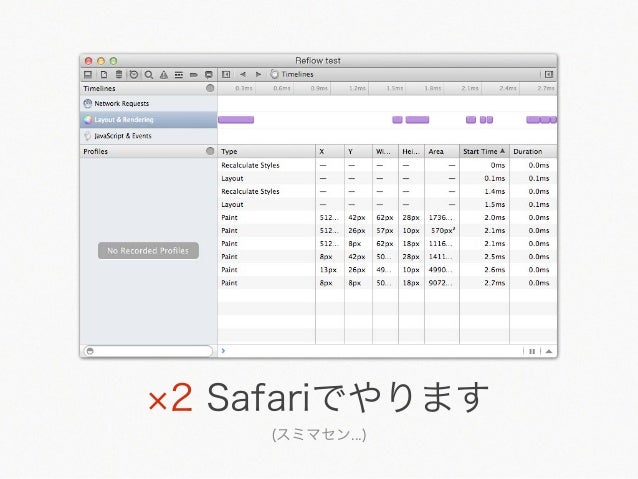The width and height of the screenshot is (638, 479).
Task: Sort by the Duration column header
Action: tap(533, 151)
